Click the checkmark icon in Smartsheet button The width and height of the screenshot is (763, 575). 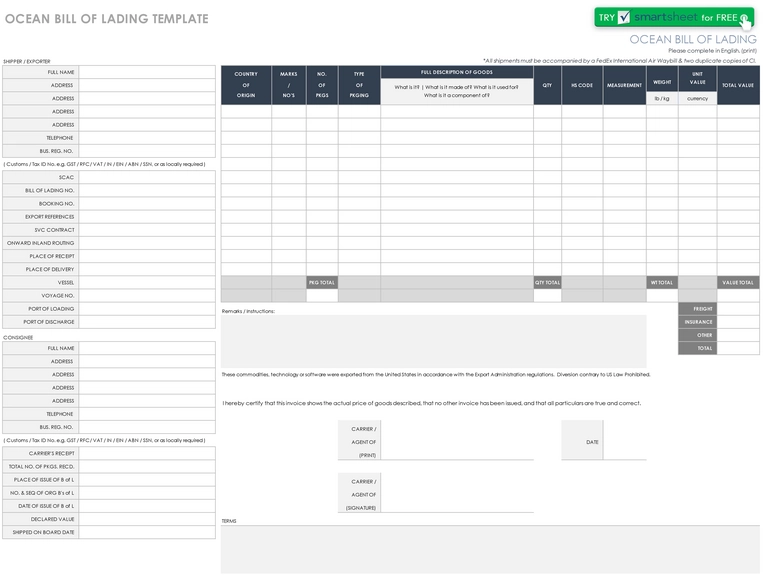click(624, 18)
